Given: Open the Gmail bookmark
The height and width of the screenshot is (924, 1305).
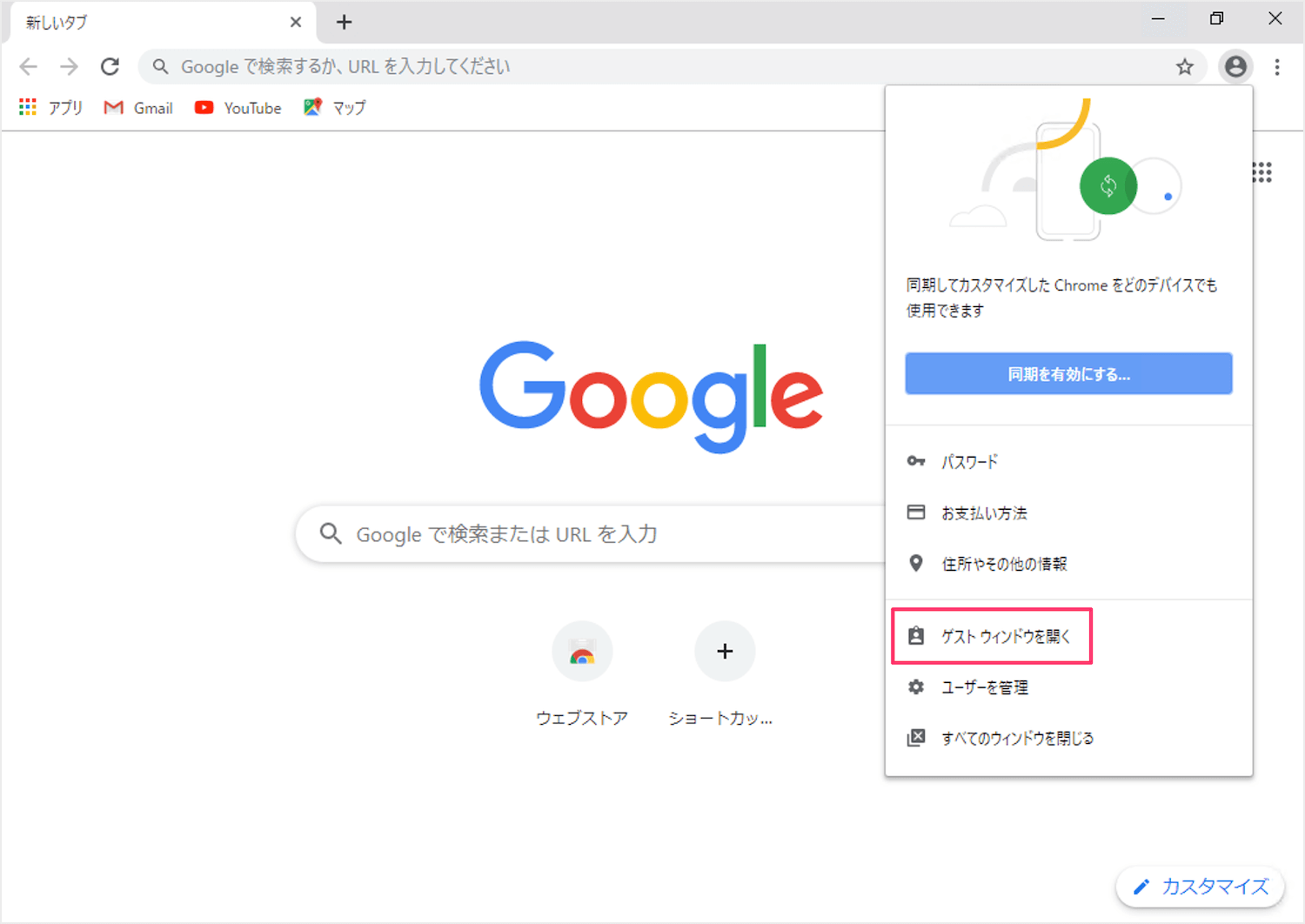Looking at the screenshot, I should click(x=138, y=108).
